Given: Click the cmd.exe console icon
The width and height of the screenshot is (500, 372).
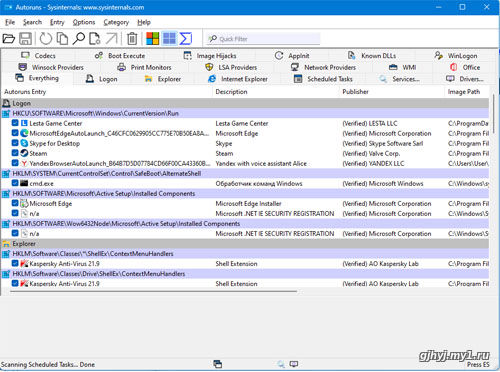Looking at the screenshot, I should pyautogui.click(x=24, y=183).
